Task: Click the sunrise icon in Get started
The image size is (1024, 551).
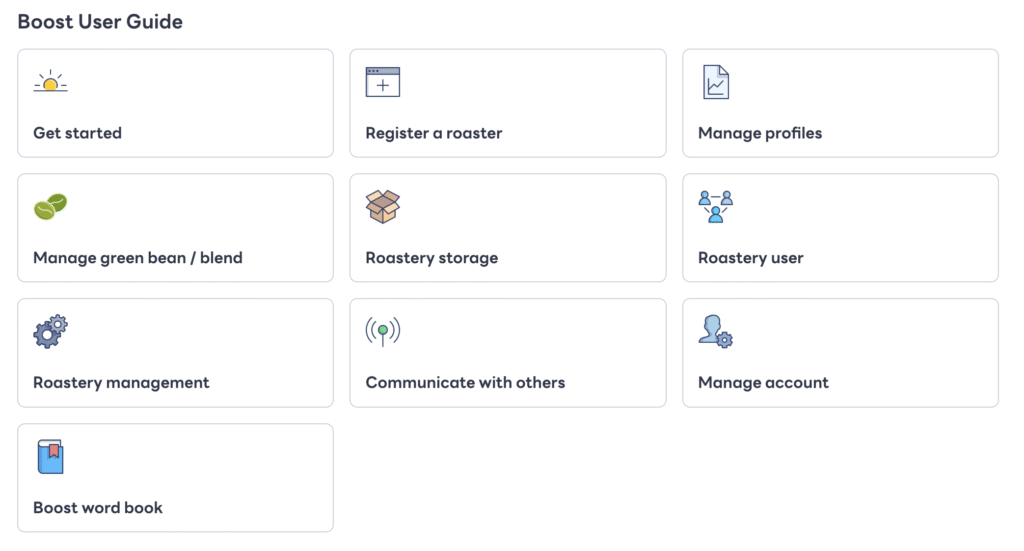Action: [x=50, y=82]
